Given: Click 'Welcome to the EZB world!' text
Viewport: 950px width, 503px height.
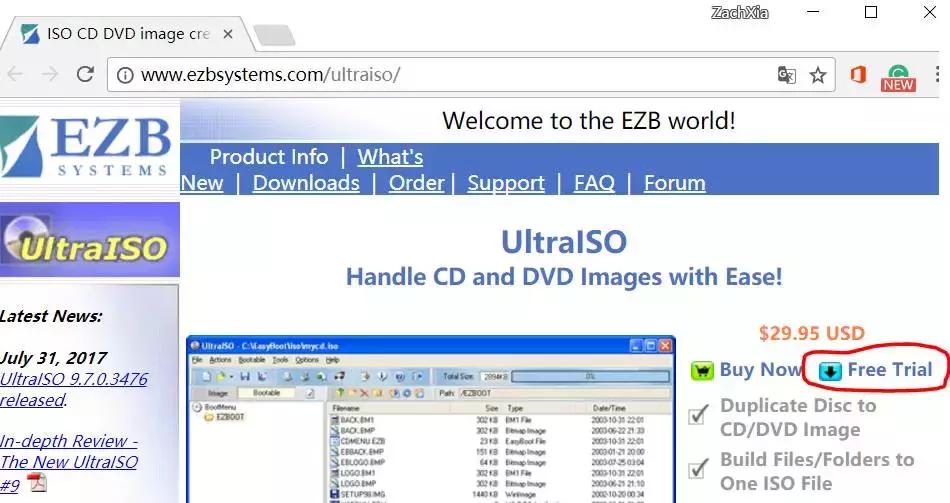Looking at the screenshot, I should click(589, 121).
